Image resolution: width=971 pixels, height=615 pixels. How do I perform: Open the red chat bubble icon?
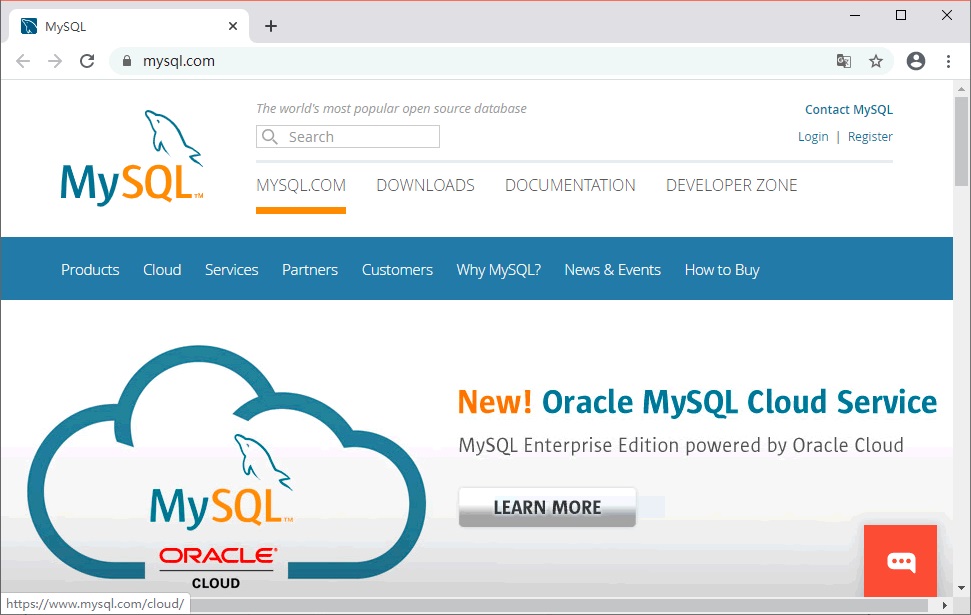click(x=899, y=560)
